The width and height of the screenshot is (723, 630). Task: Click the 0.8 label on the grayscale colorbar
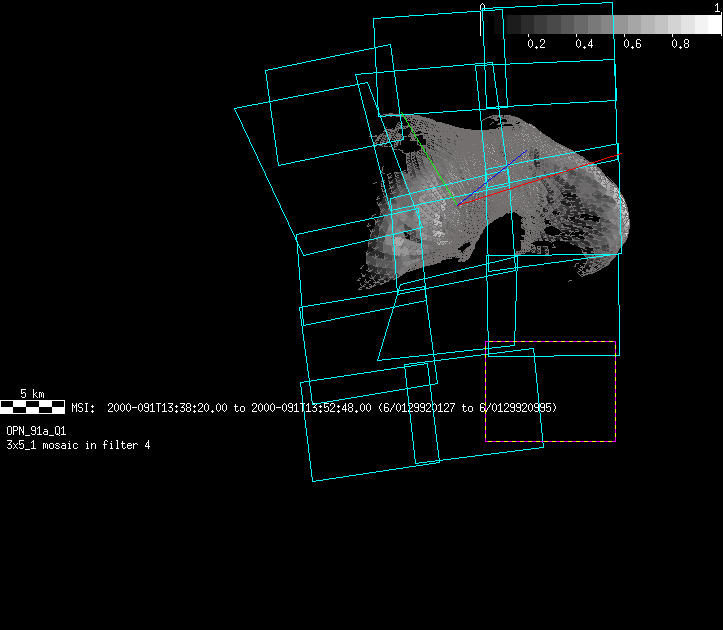[x=680, y=44]
